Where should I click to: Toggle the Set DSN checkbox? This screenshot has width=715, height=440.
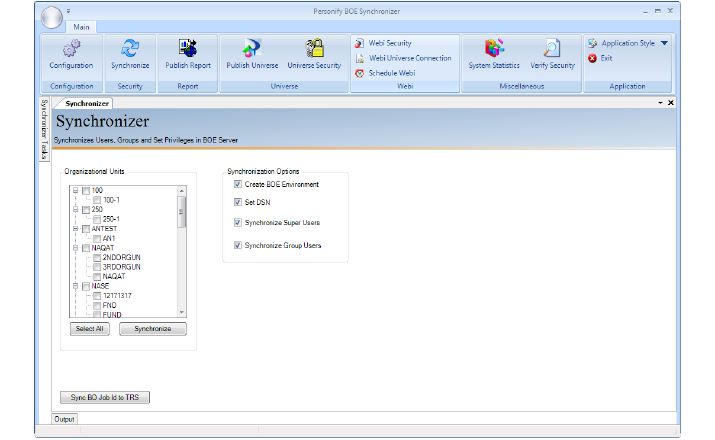click(237, 202)
